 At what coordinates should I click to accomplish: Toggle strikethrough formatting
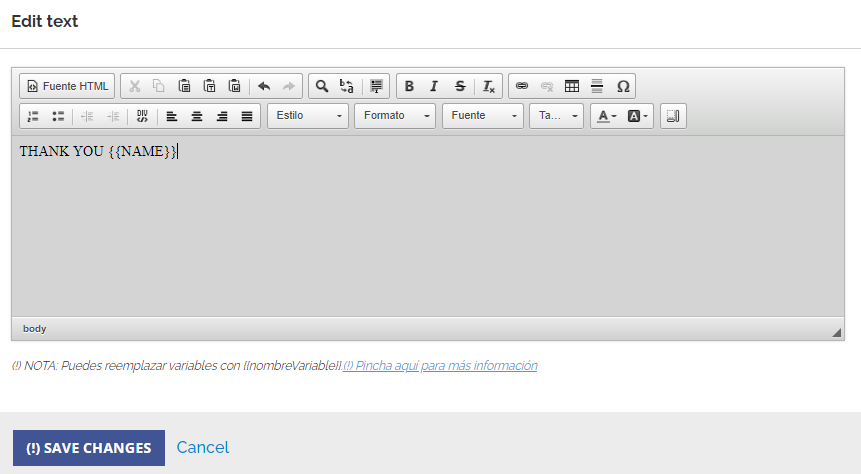(459, 86)
